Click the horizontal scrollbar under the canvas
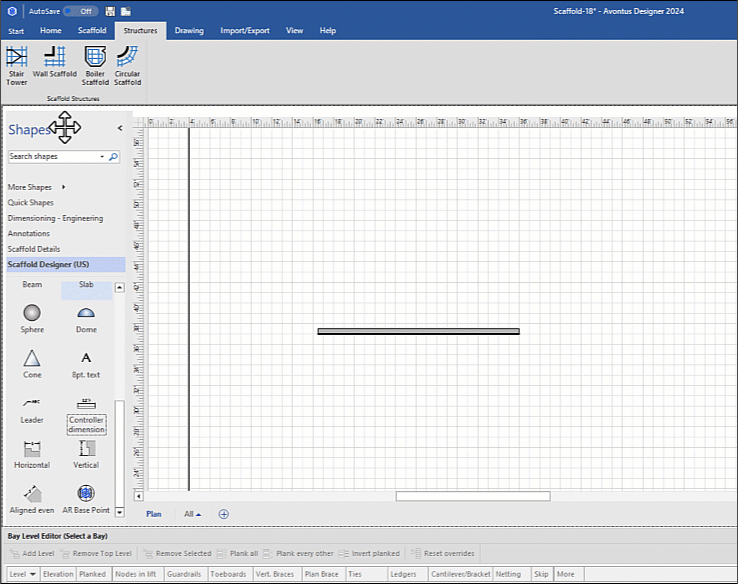The width and height of the screenshot is (738, 584). click(472, 496)
